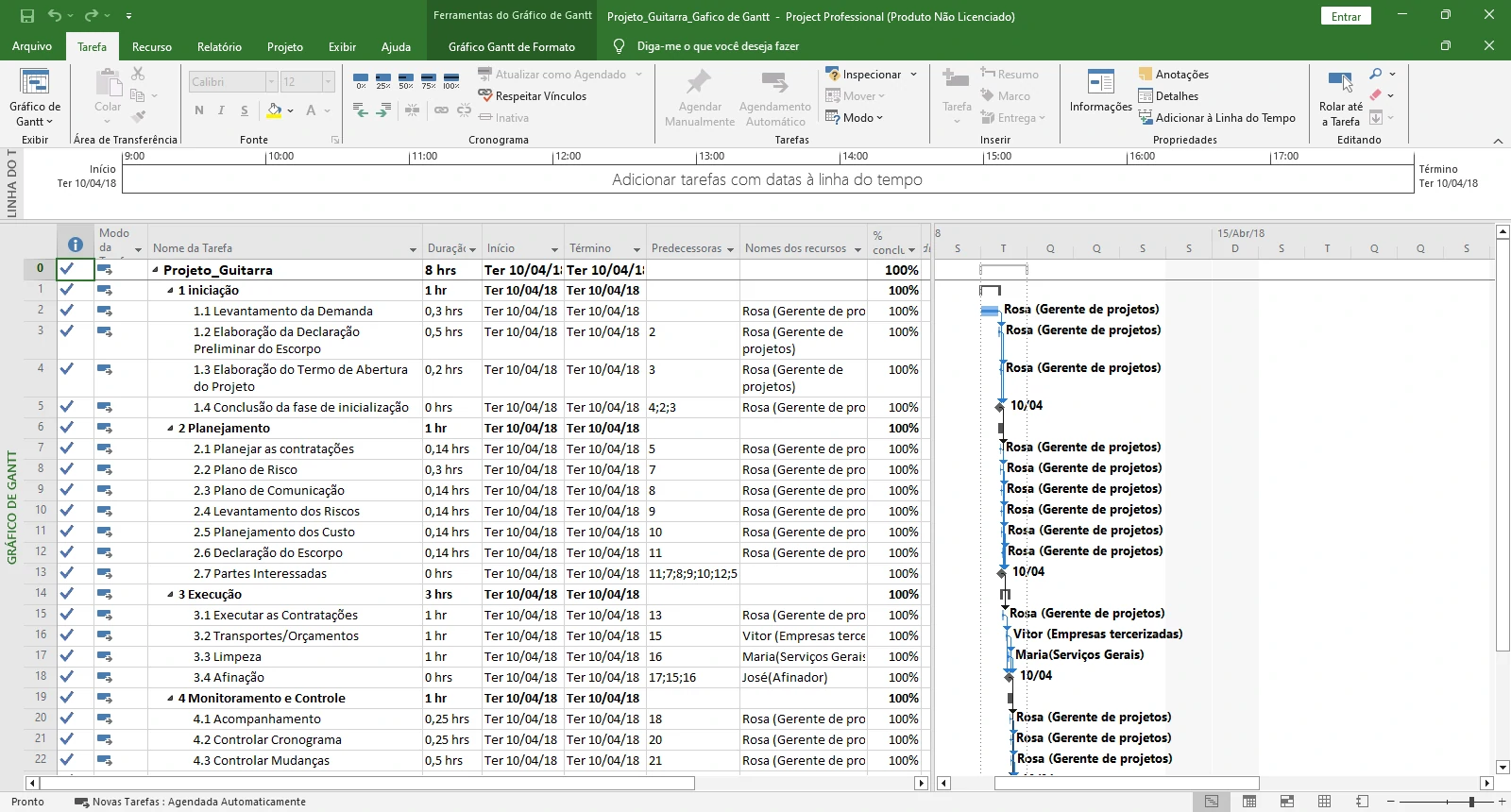Outdent the selected task
This screenshot has width=1511, height=812.
(361, 110)
